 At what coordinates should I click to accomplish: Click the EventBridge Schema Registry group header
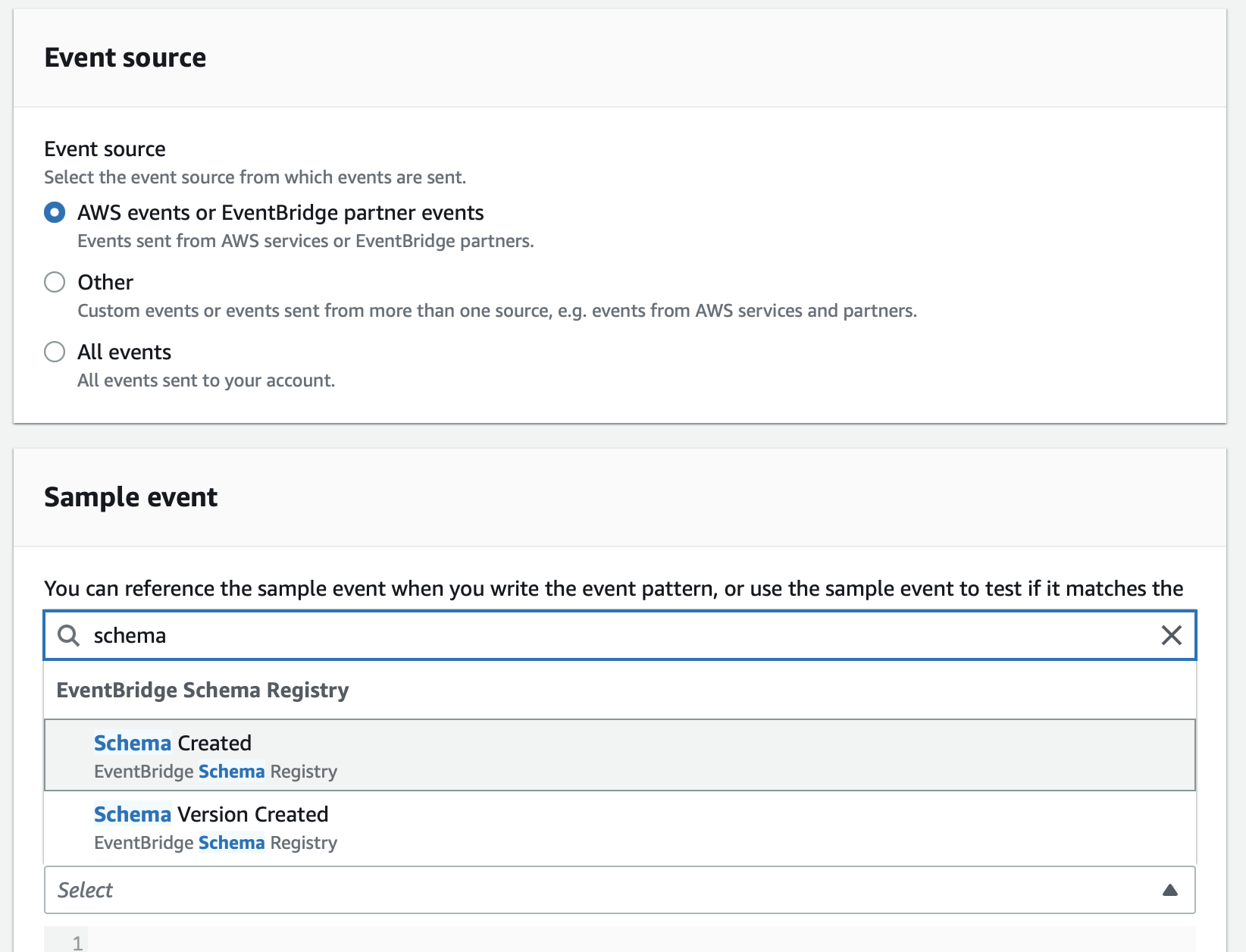pyautogui.click(x=202, y=690)
